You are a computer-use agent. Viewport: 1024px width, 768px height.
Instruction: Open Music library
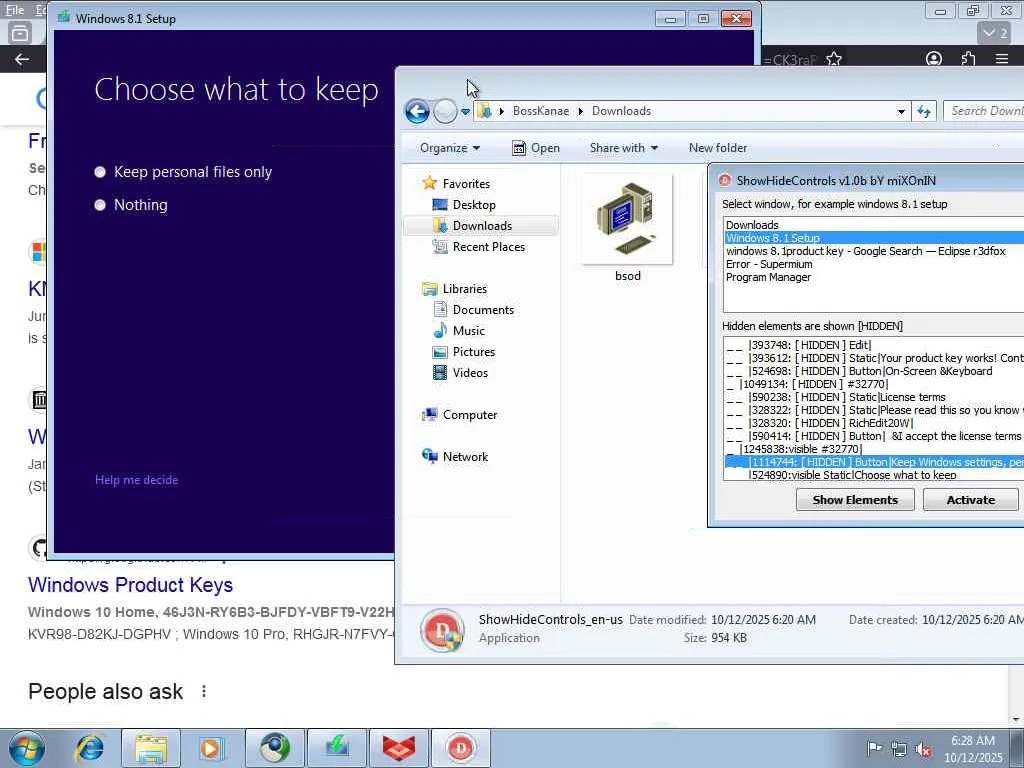459,330
